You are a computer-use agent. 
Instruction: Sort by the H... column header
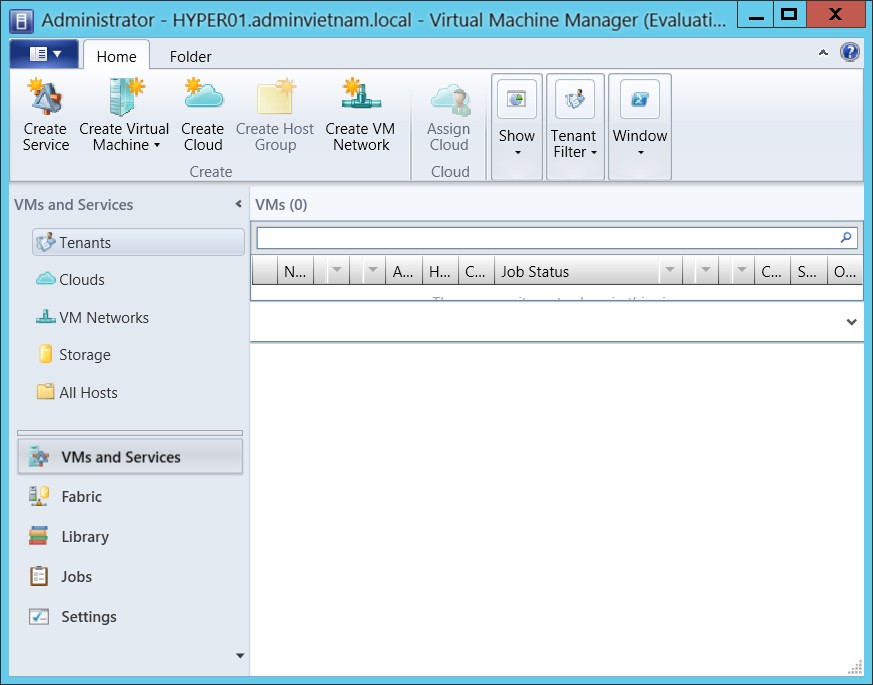coord(440,271)
